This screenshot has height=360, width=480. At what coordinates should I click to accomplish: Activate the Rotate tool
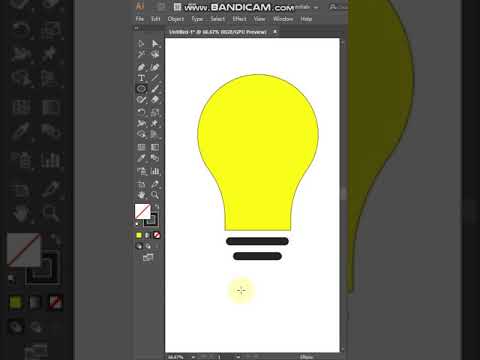pos(141,112)
